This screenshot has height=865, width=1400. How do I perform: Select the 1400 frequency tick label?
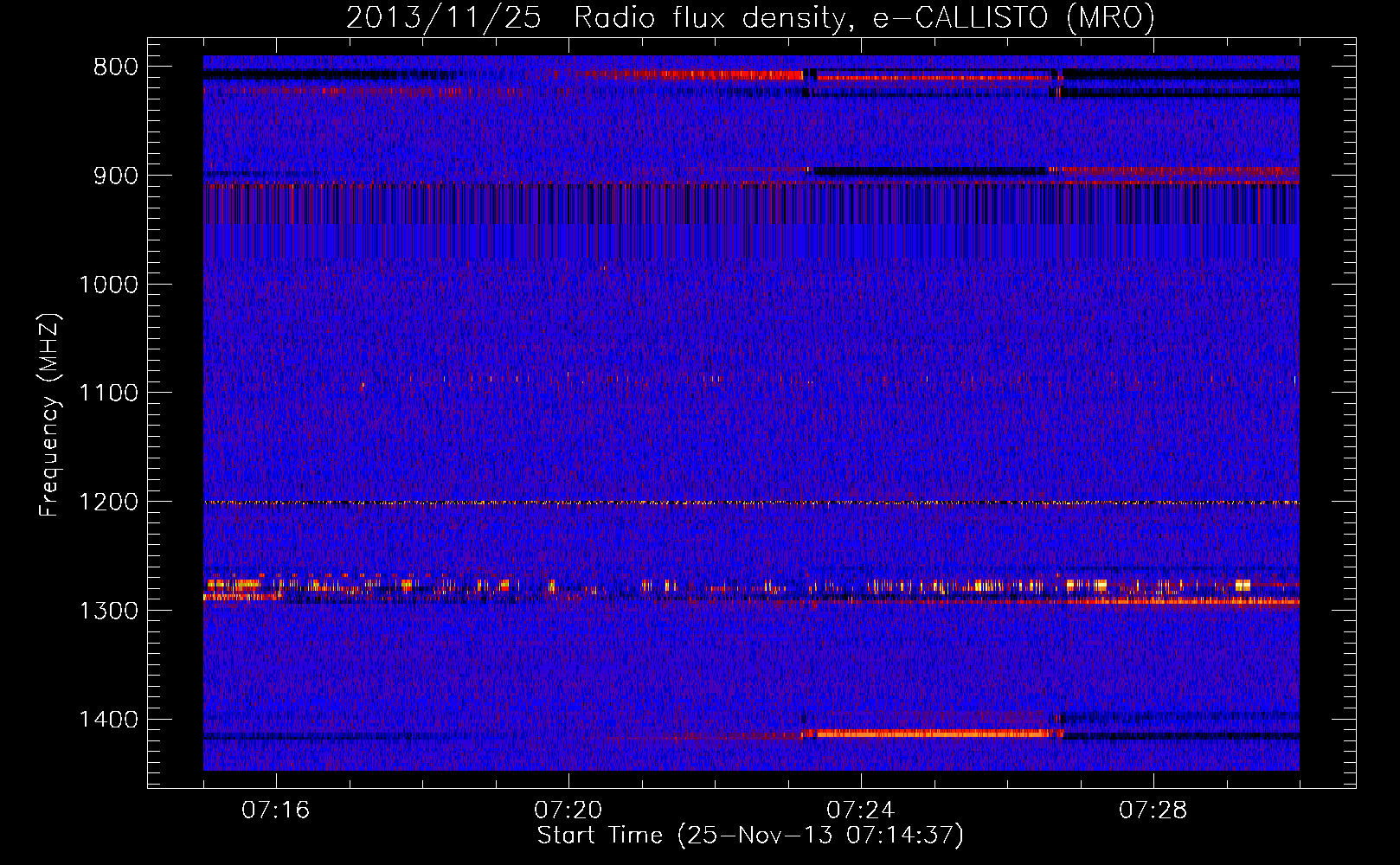coord(108,720)
